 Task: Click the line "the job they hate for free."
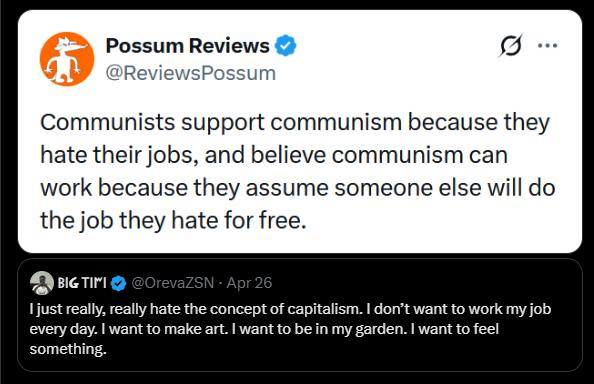(x=173, y=220)
